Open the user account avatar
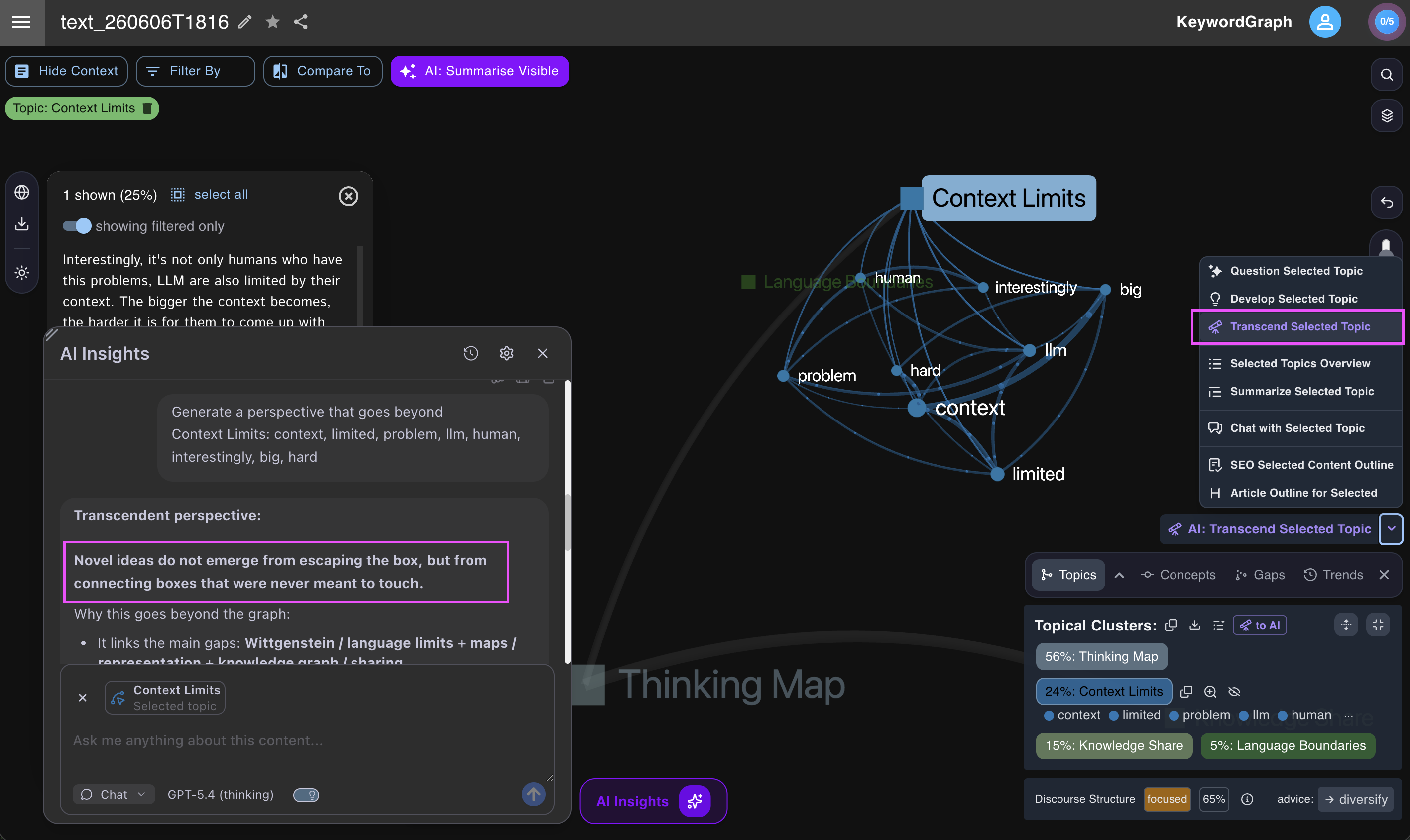The height and width of the screenshot is (840, 1410). coord(1324,22)
